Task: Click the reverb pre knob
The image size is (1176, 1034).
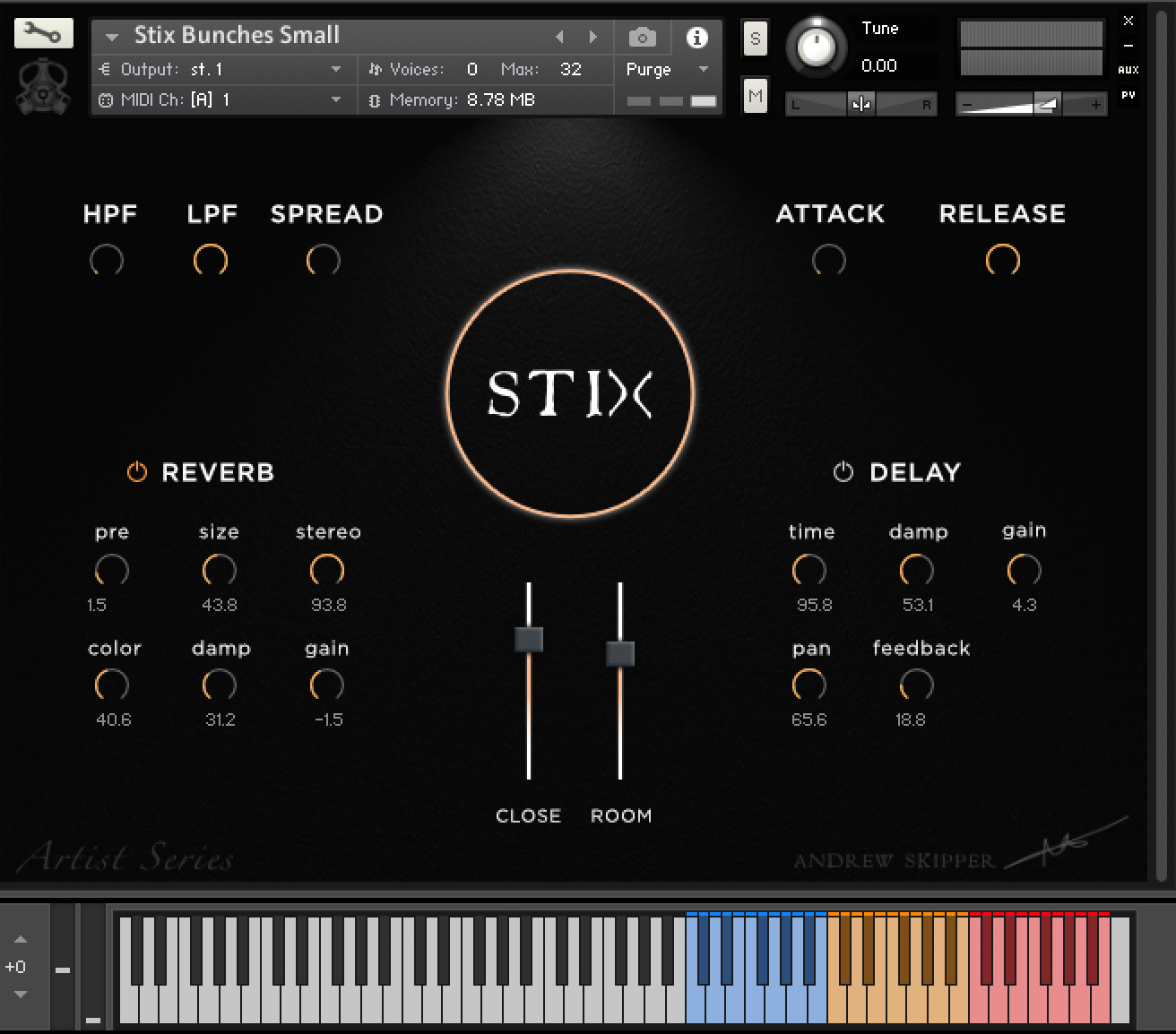Action: tap(112, 571)
